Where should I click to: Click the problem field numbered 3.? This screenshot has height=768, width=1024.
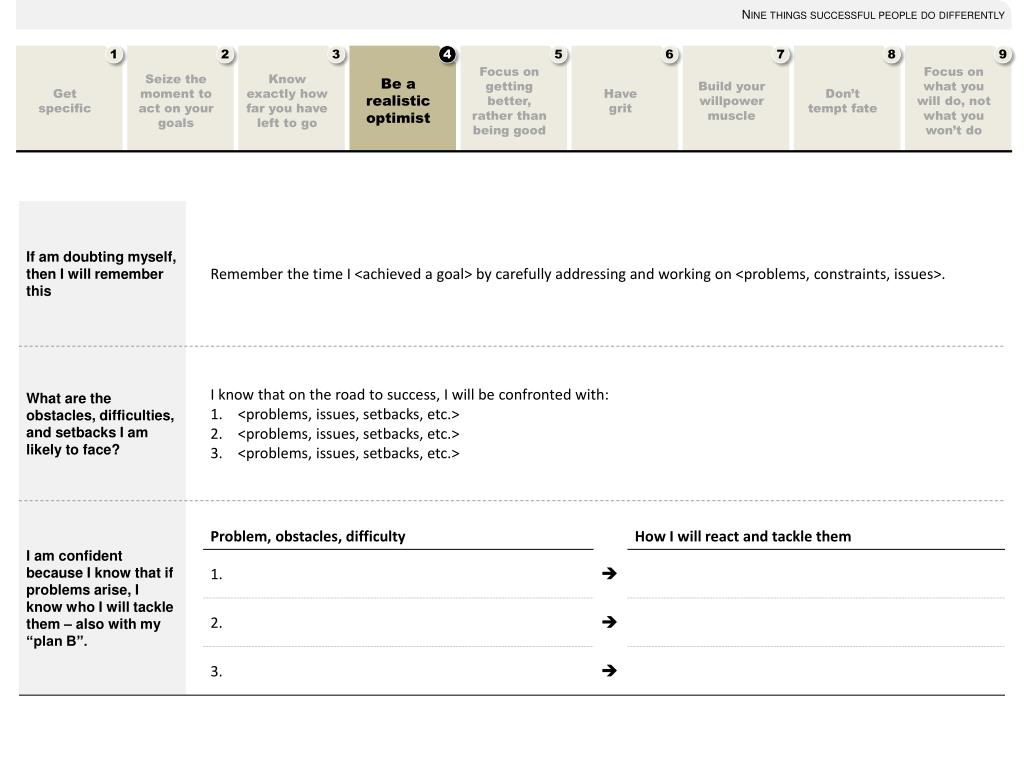click(x=398, y=671)
